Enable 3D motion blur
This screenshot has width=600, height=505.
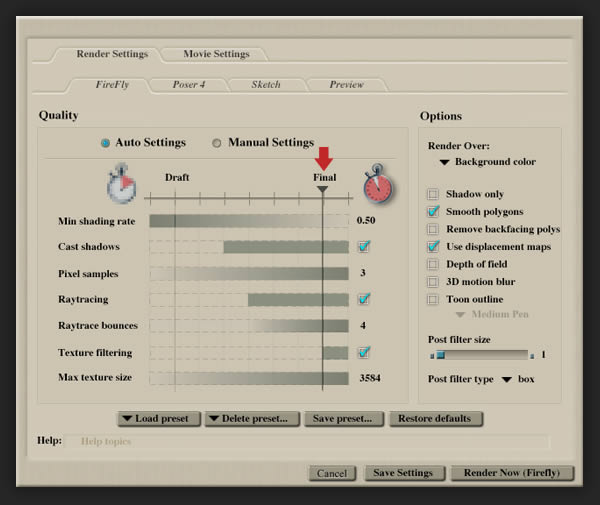tap(433, 282)
